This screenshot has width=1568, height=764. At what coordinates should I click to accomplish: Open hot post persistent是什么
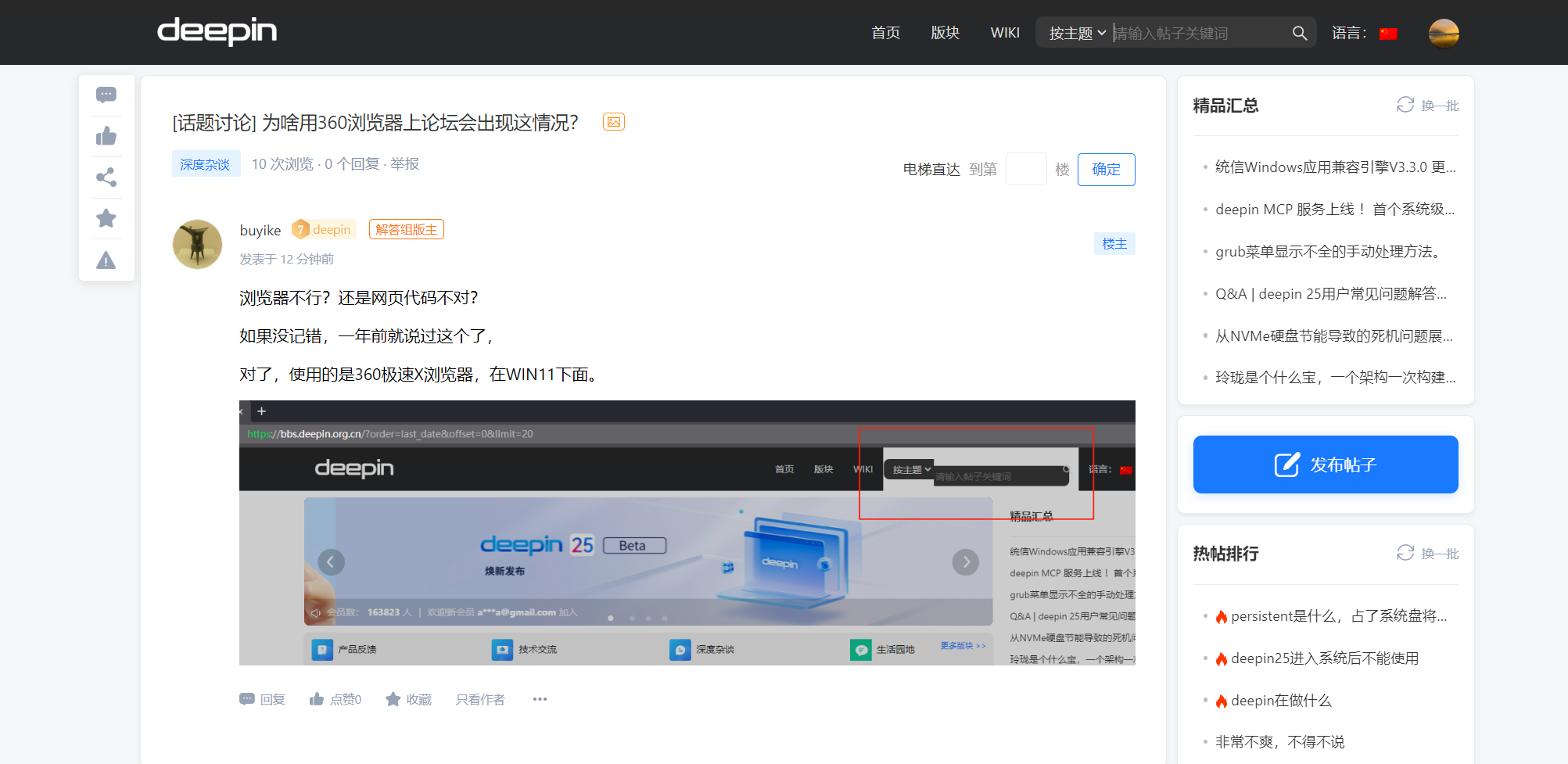pyautogui.click(x=1339, y=615)
